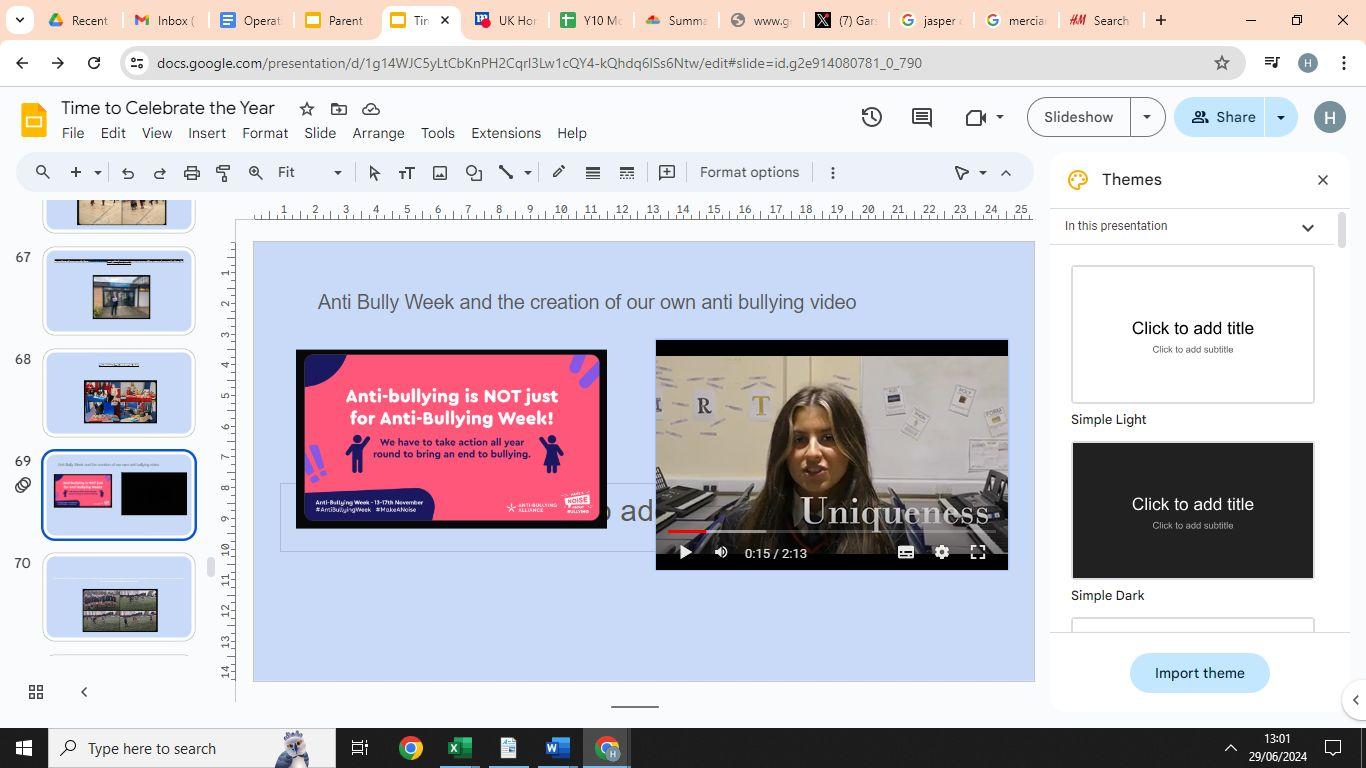Screen dimensions: 1366x768
Task: Redo the last action
Action: tap(159, 173)
